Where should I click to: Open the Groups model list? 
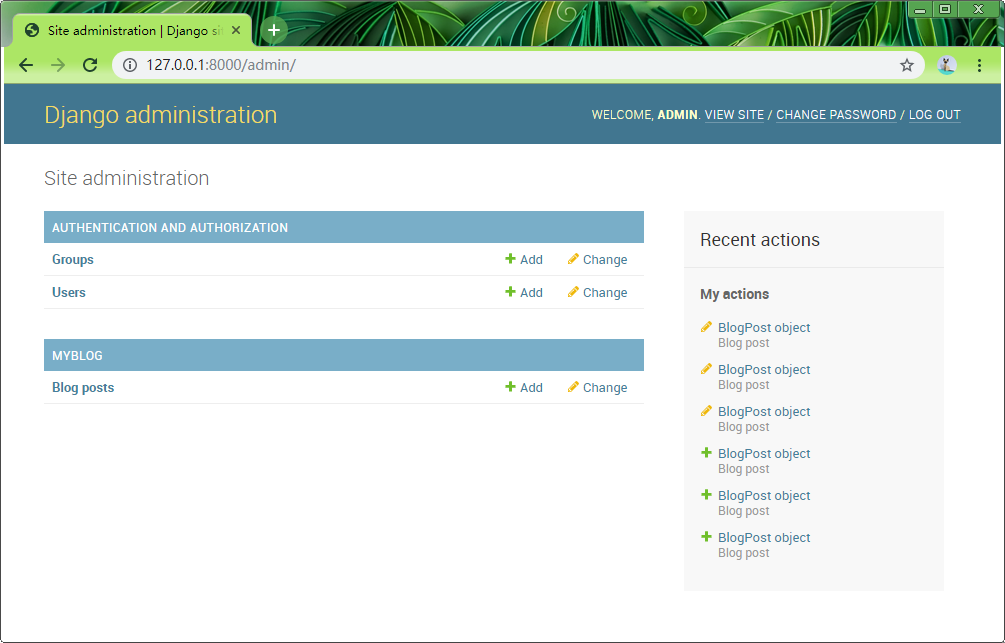pos(72,260)
